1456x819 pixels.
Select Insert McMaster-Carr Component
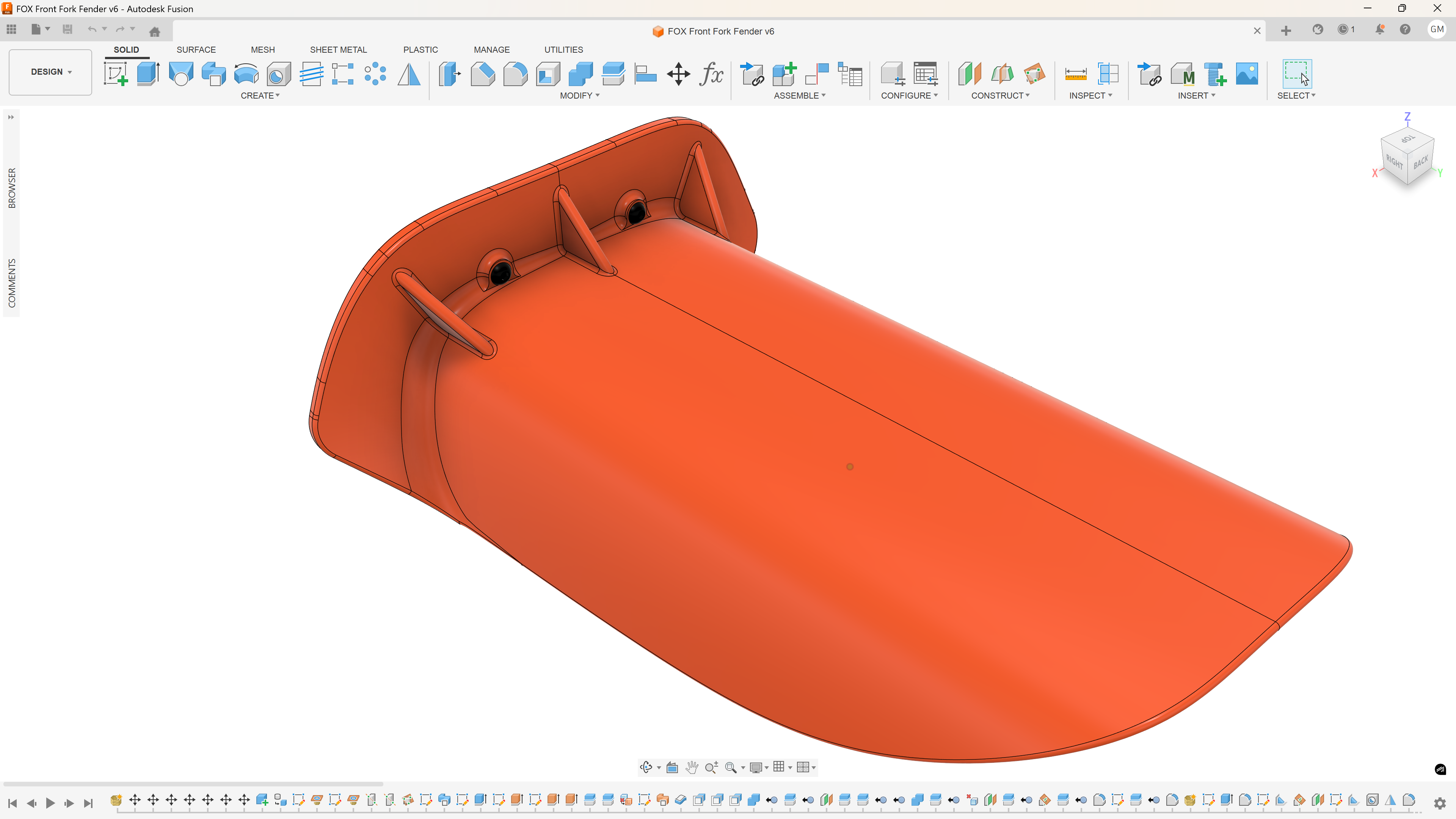1183,74
